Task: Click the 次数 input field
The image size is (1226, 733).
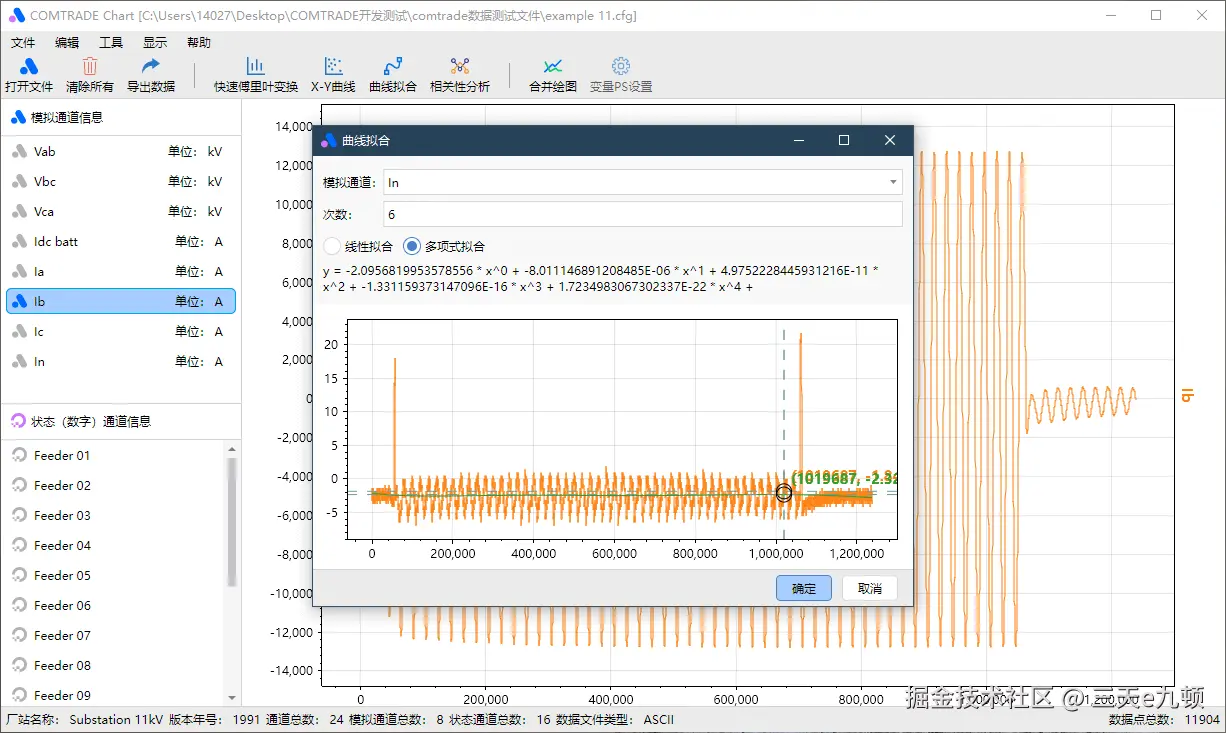Action: [x=643, y=214]
